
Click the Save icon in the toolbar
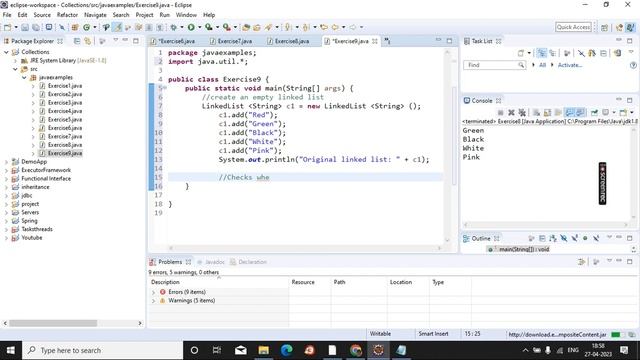[25, 27]
